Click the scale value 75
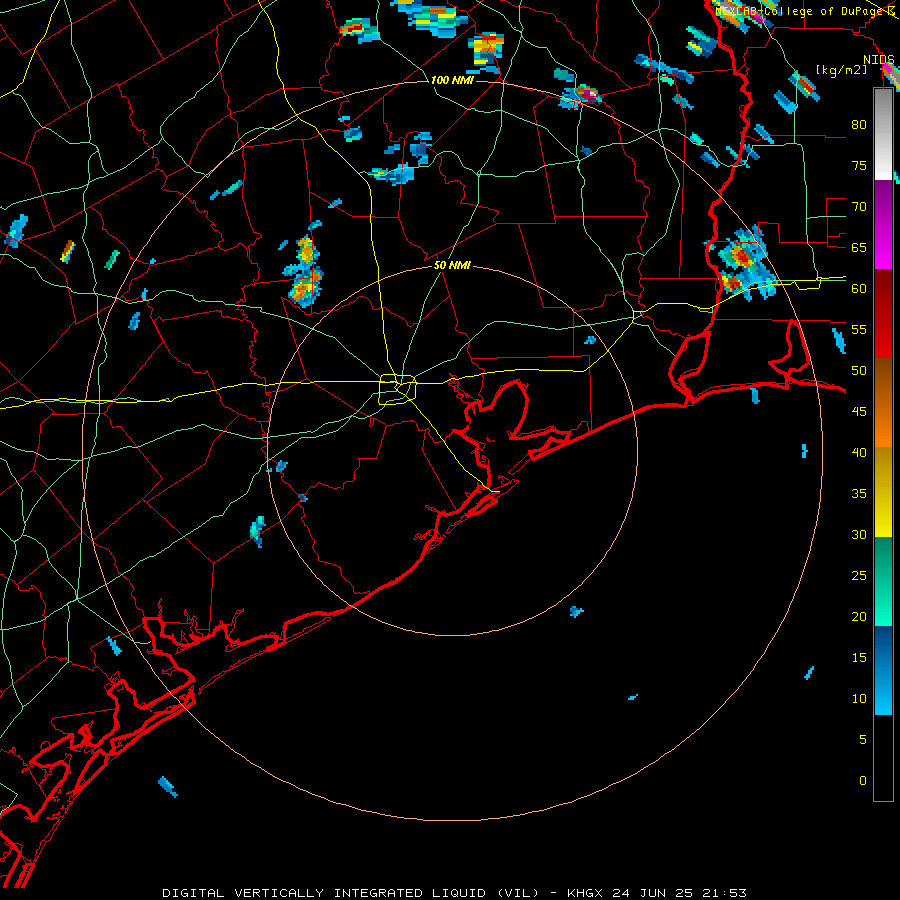Image resolution: width=900 pixels, height=900 pixels. click(859, 165)
